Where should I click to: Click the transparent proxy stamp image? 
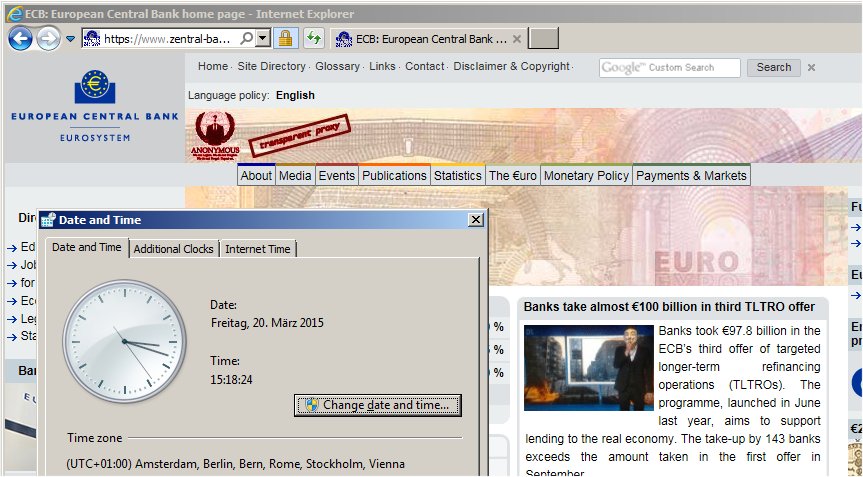coord(299,135)
